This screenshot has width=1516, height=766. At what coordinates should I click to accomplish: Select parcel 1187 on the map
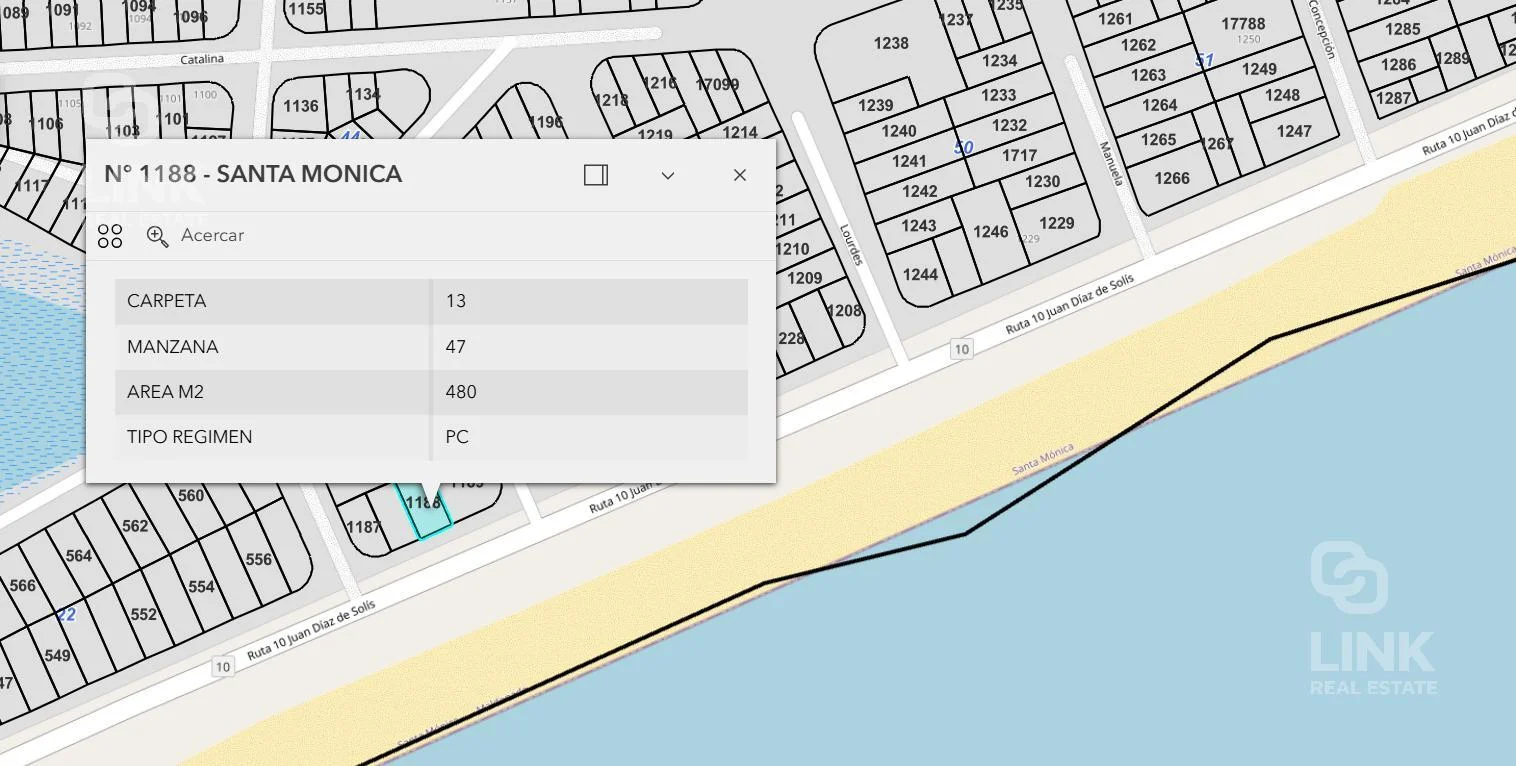point(363,527)
